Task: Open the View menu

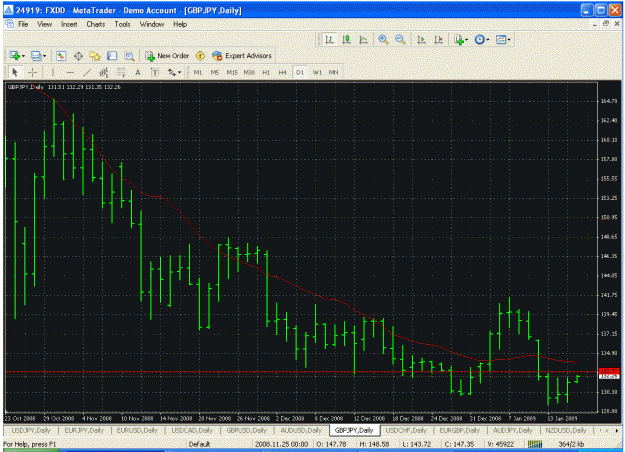Action: click(45, 24)
